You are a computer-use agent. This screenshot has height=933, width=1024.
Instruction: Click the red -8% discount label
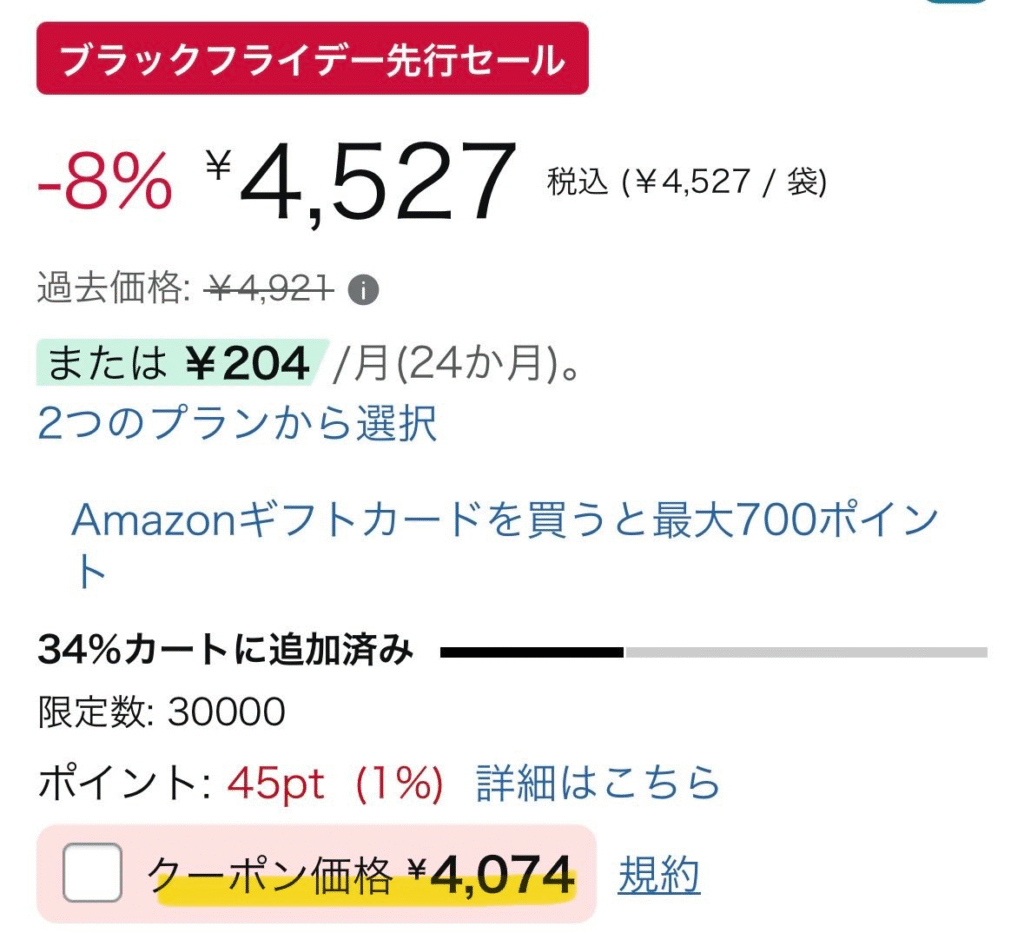coord(105,185)
